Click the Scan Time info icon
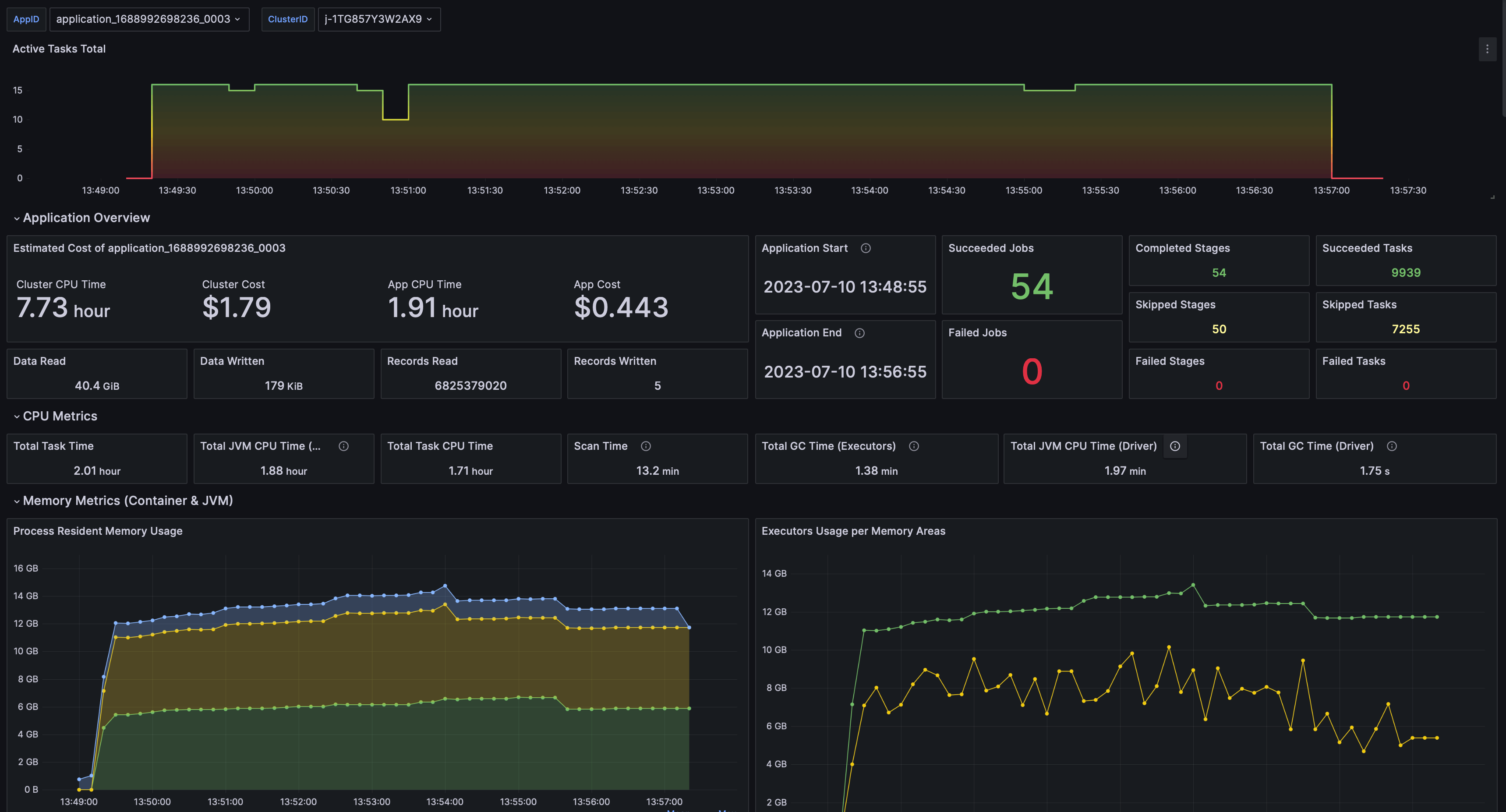Screen dimensions: 1506x812 point(646,445)
